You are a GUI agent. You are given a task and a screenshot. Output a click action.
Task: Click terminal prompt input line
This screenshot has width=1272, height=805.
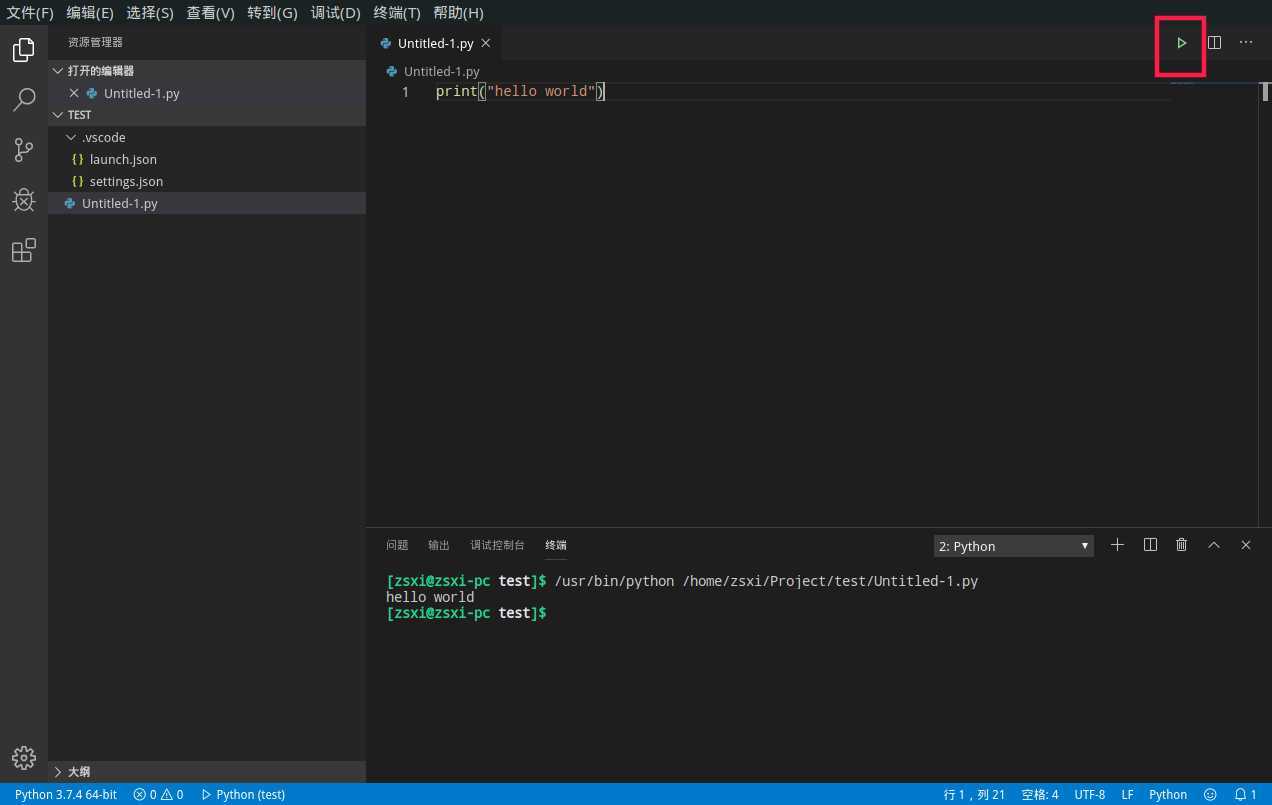[x=466, y=613]
